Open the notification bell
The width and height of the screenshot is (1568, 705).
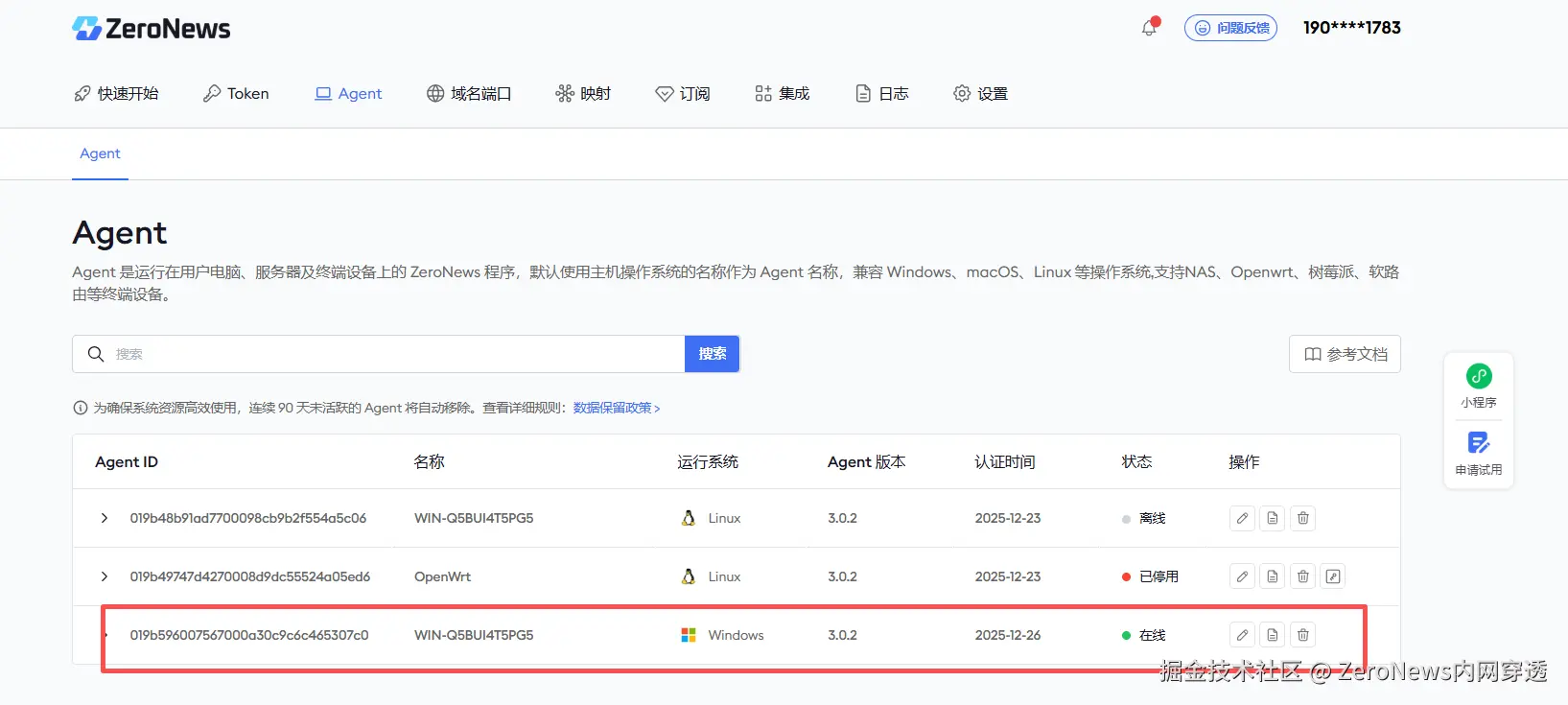coord(1149,28)
